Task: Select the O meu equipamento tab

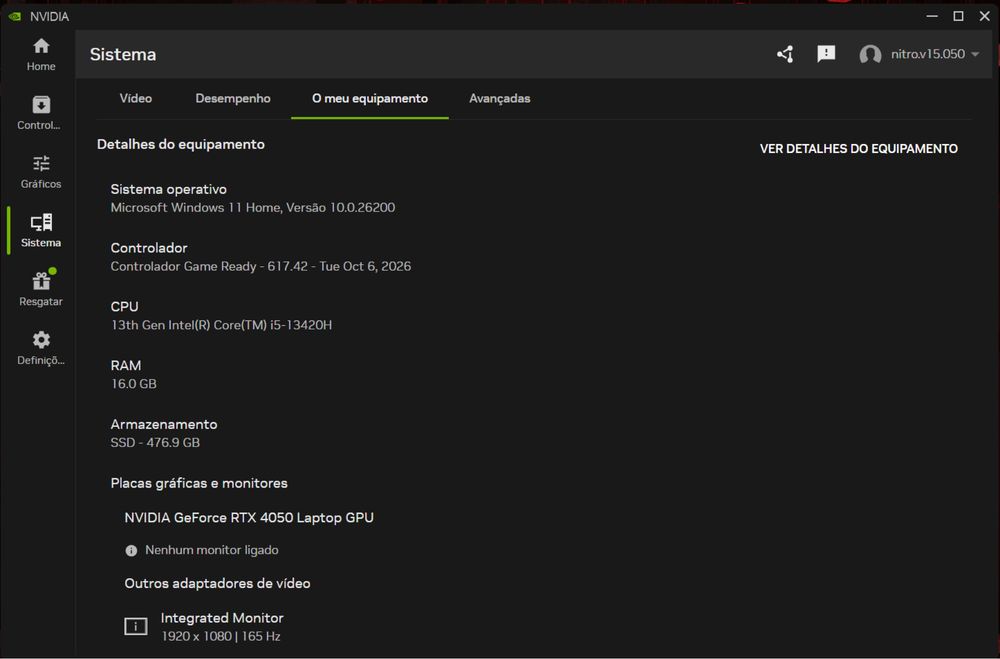Action: pos(370,98)
